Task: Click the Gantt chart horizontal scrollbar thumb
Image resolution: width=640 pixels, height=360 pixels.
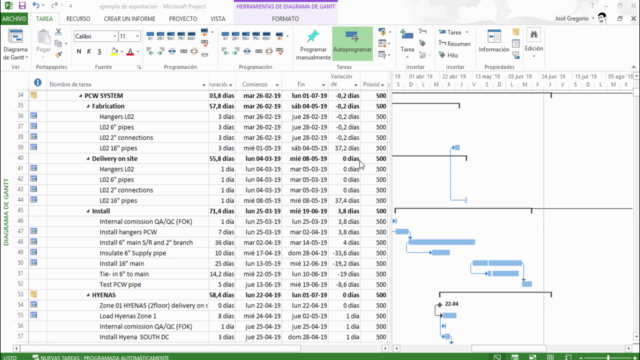Action: point(509,349)
